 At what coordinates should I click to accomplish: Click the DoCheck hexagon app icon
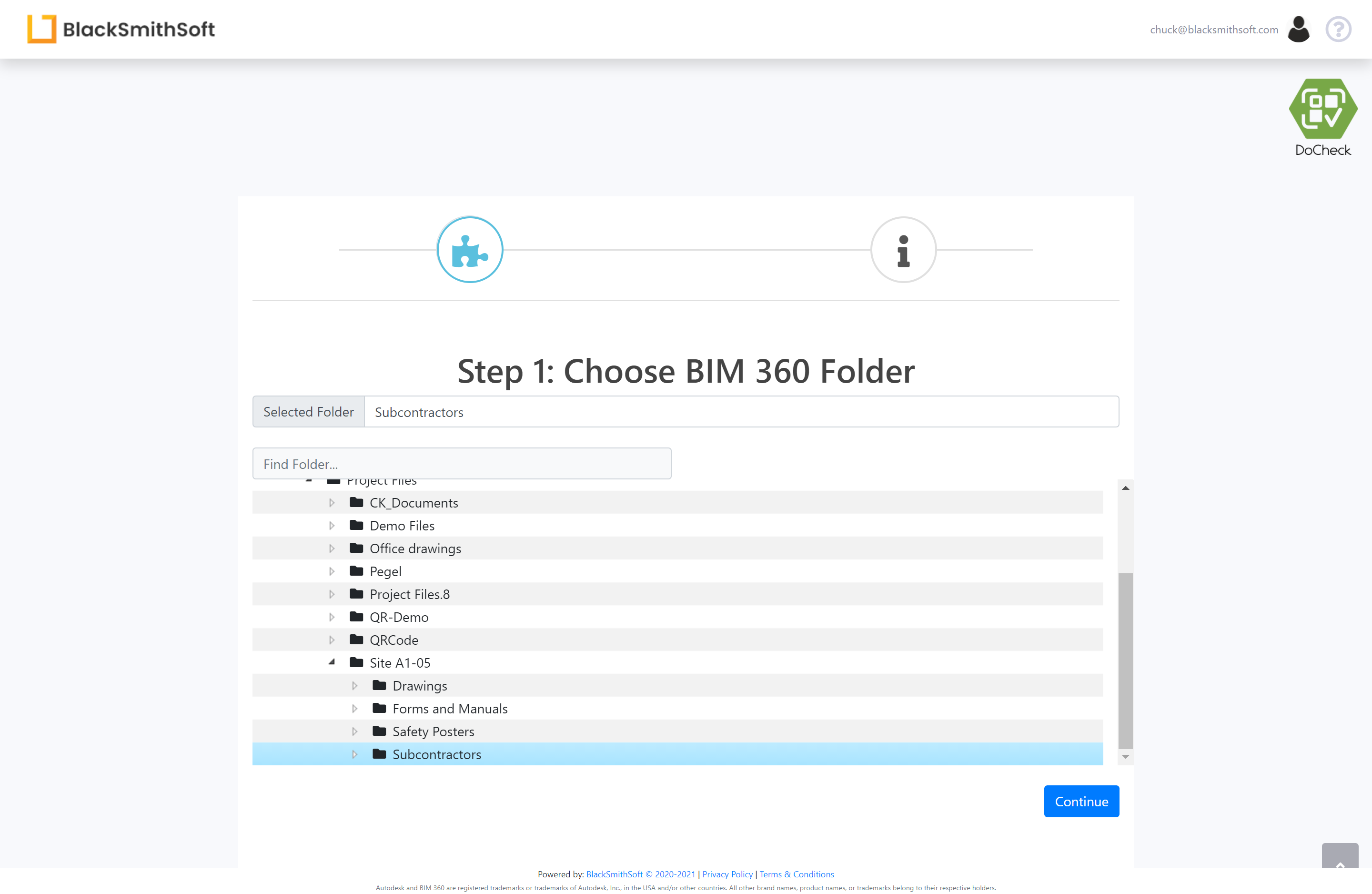pos(1322,109)
